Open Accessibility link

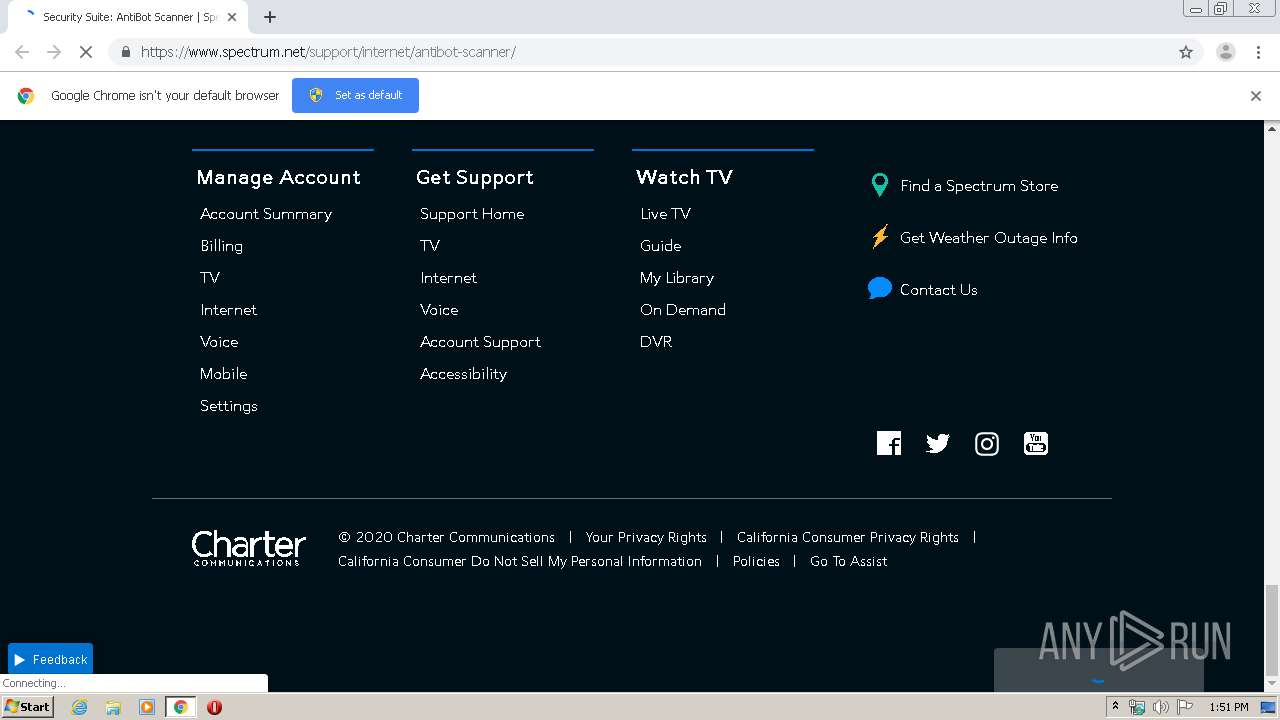pos(463,374)
